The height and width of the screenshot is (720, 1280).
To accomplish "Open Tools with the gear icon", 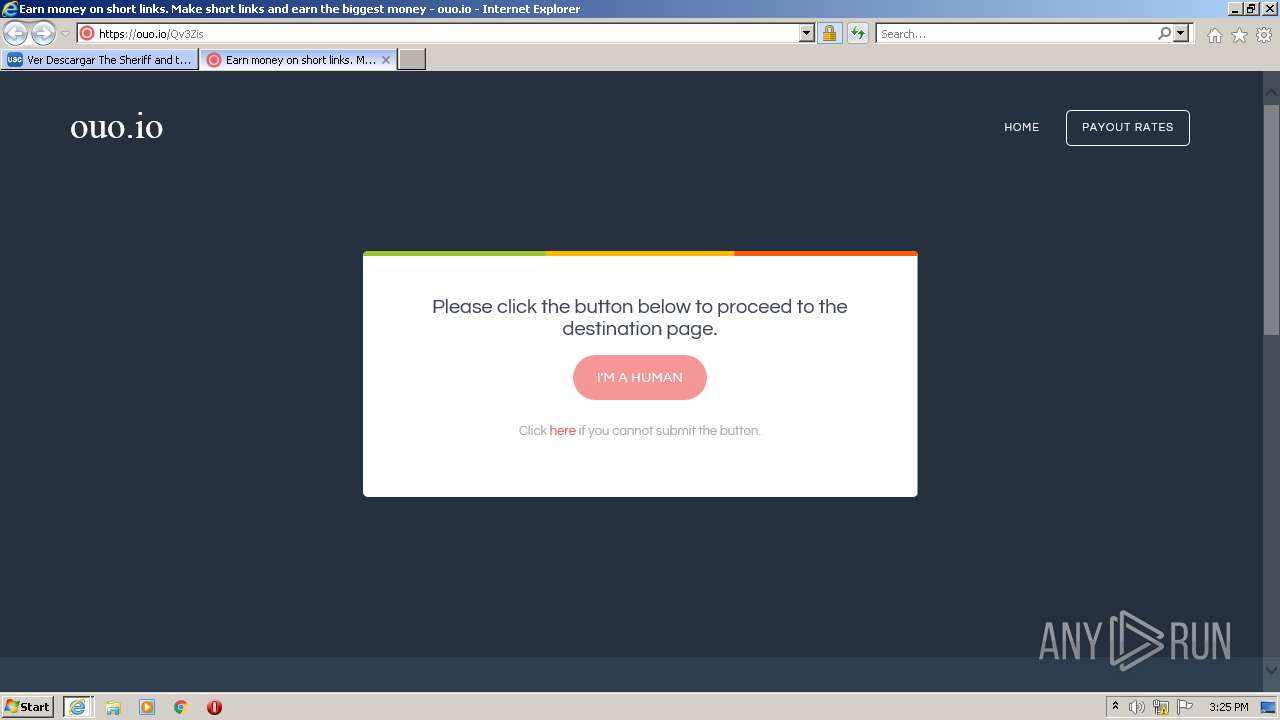I will click(1264, 35).
